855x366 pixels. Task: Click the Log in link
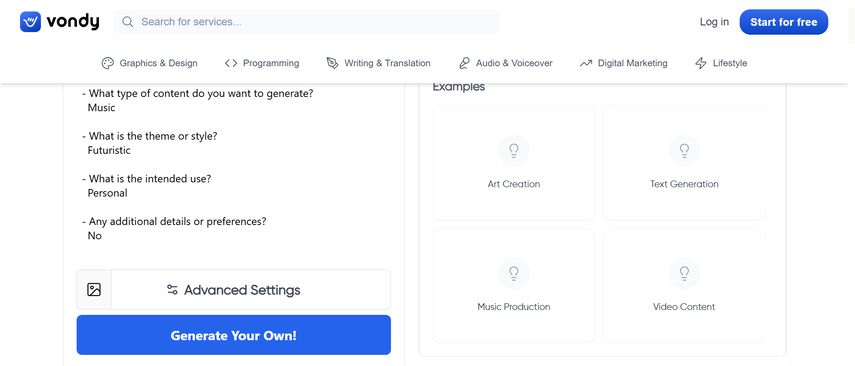tap(714, 22)
